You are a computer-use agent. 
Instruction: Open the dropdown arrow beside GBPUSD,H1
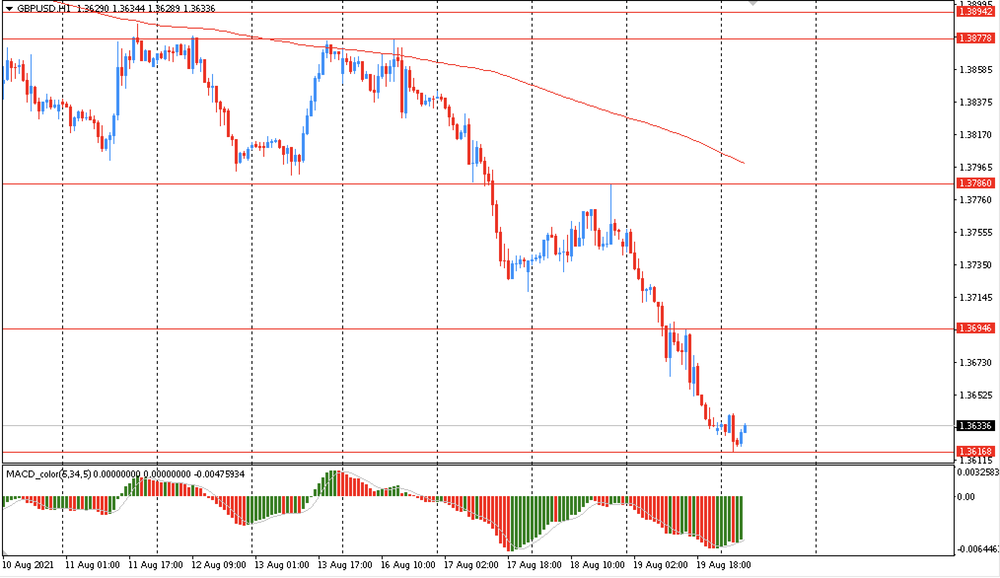click(9, 8)
